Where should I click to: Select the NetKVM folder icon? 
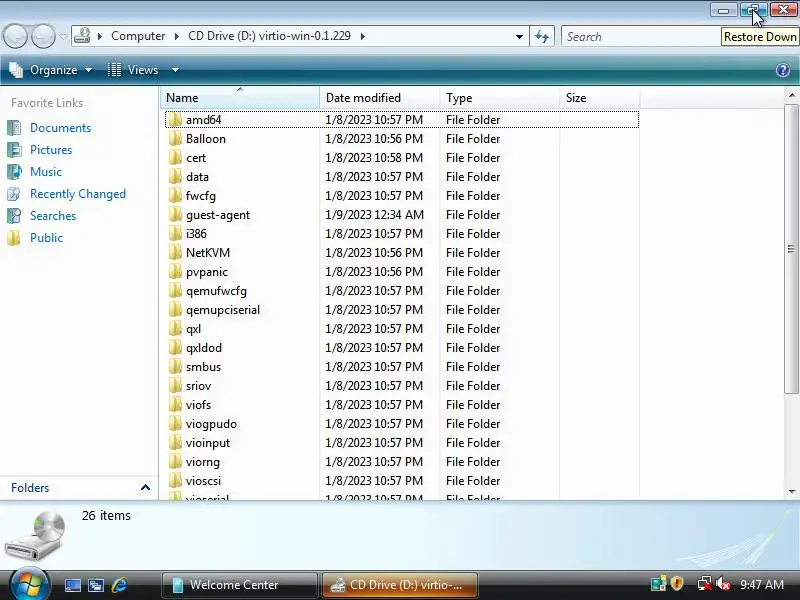click(x=174, y=253)
